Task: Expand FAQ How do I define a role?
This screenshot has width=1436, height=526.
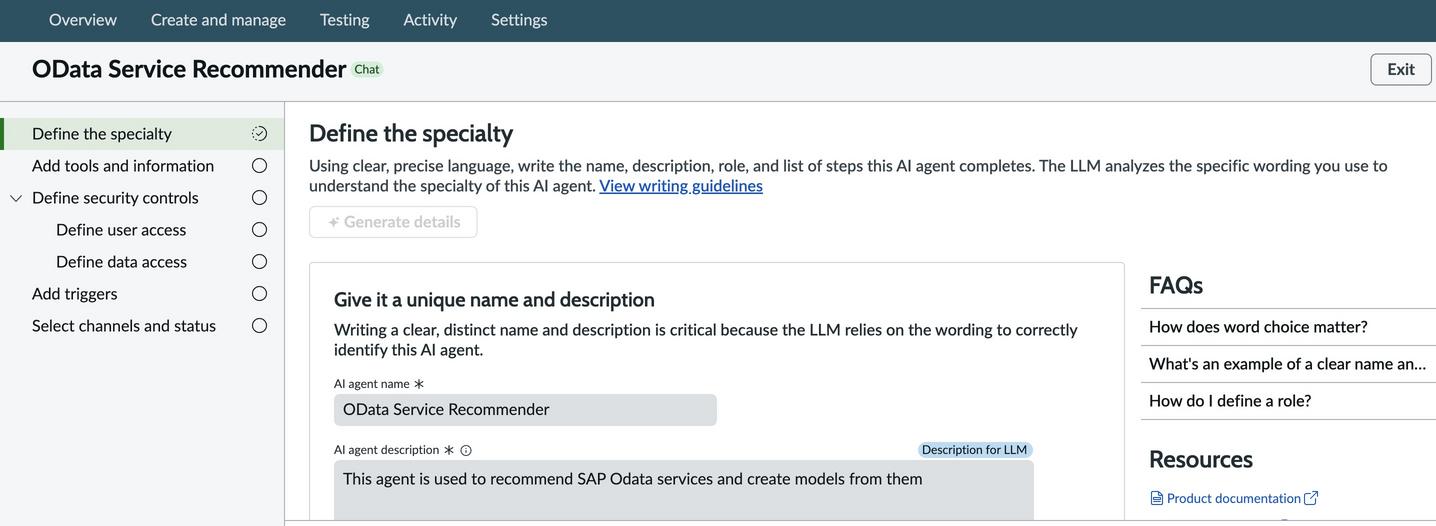Action: pos(1288,401)
